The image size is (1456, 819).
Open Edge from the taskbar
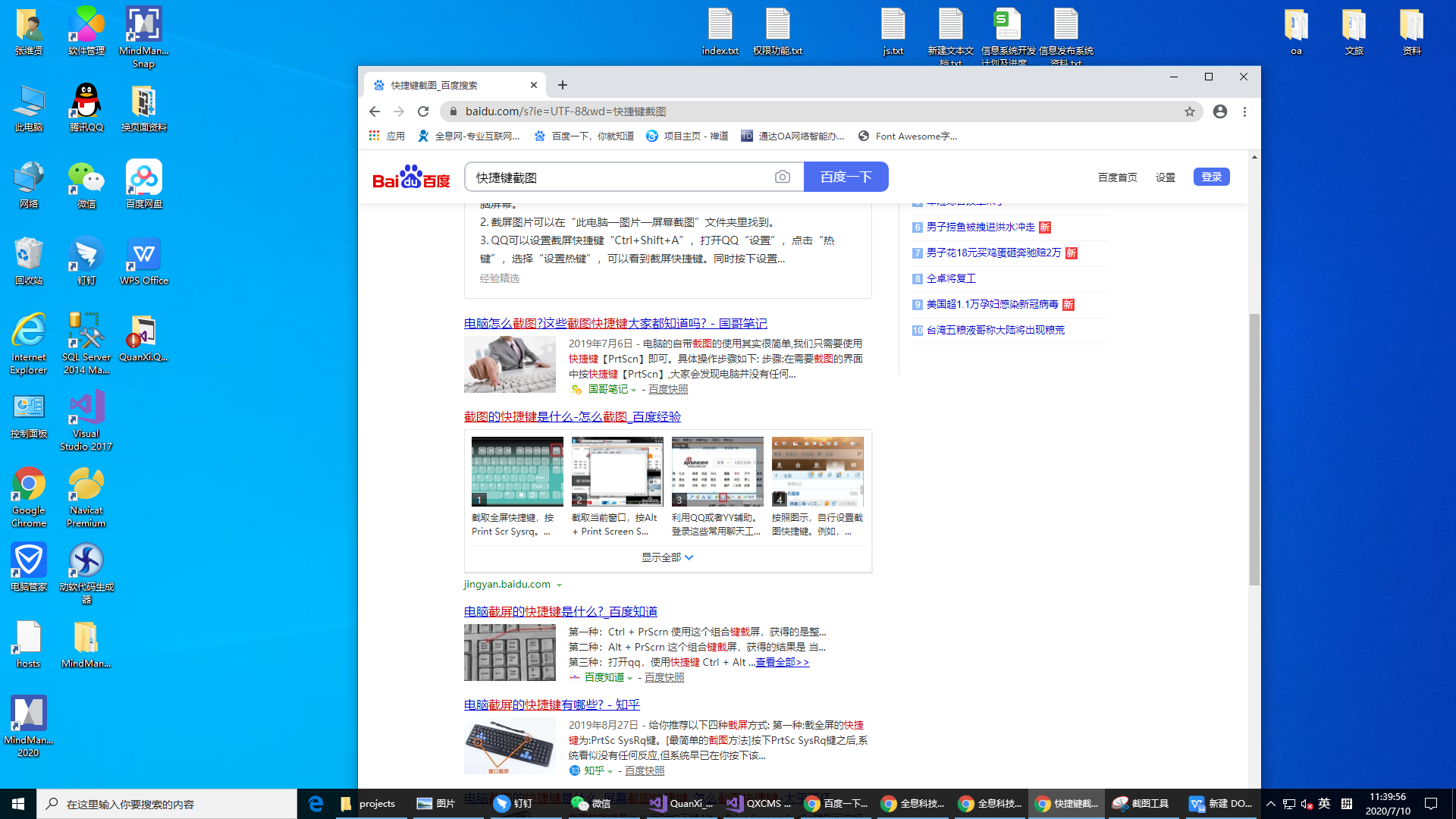[315, 804]
